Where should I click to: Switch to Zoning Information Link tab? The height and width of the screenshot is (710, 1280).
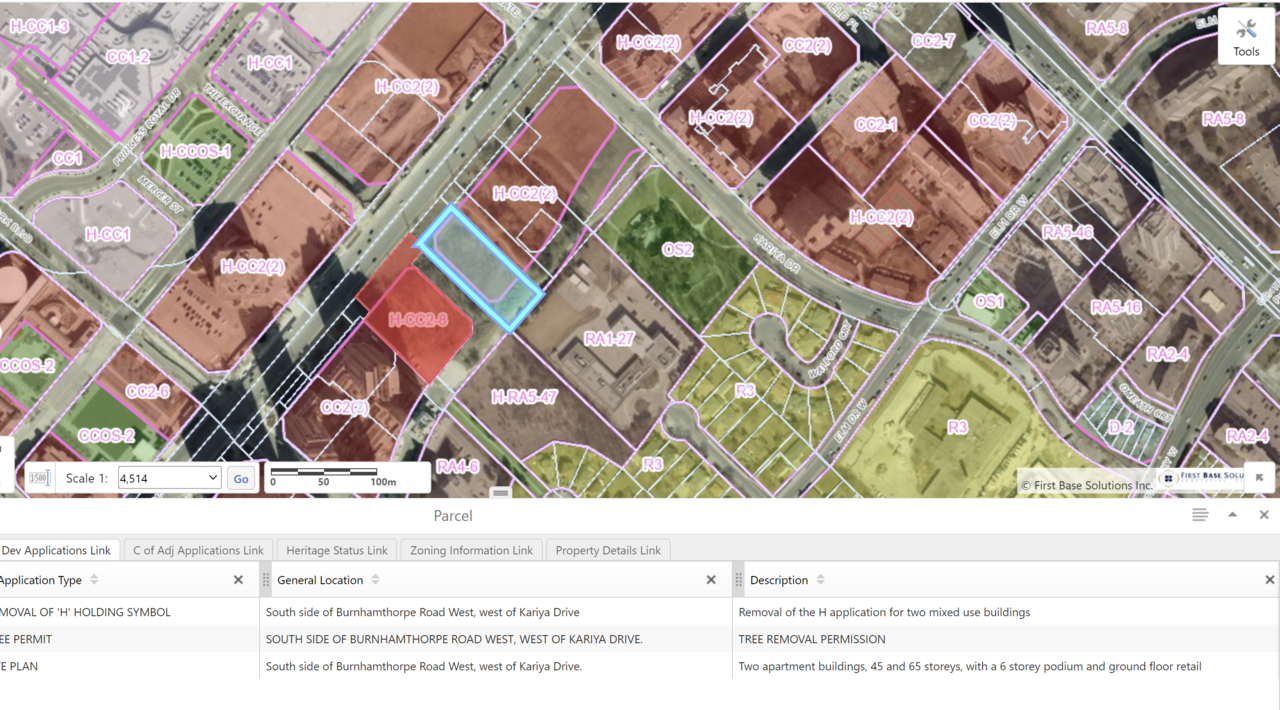point(471,550)
